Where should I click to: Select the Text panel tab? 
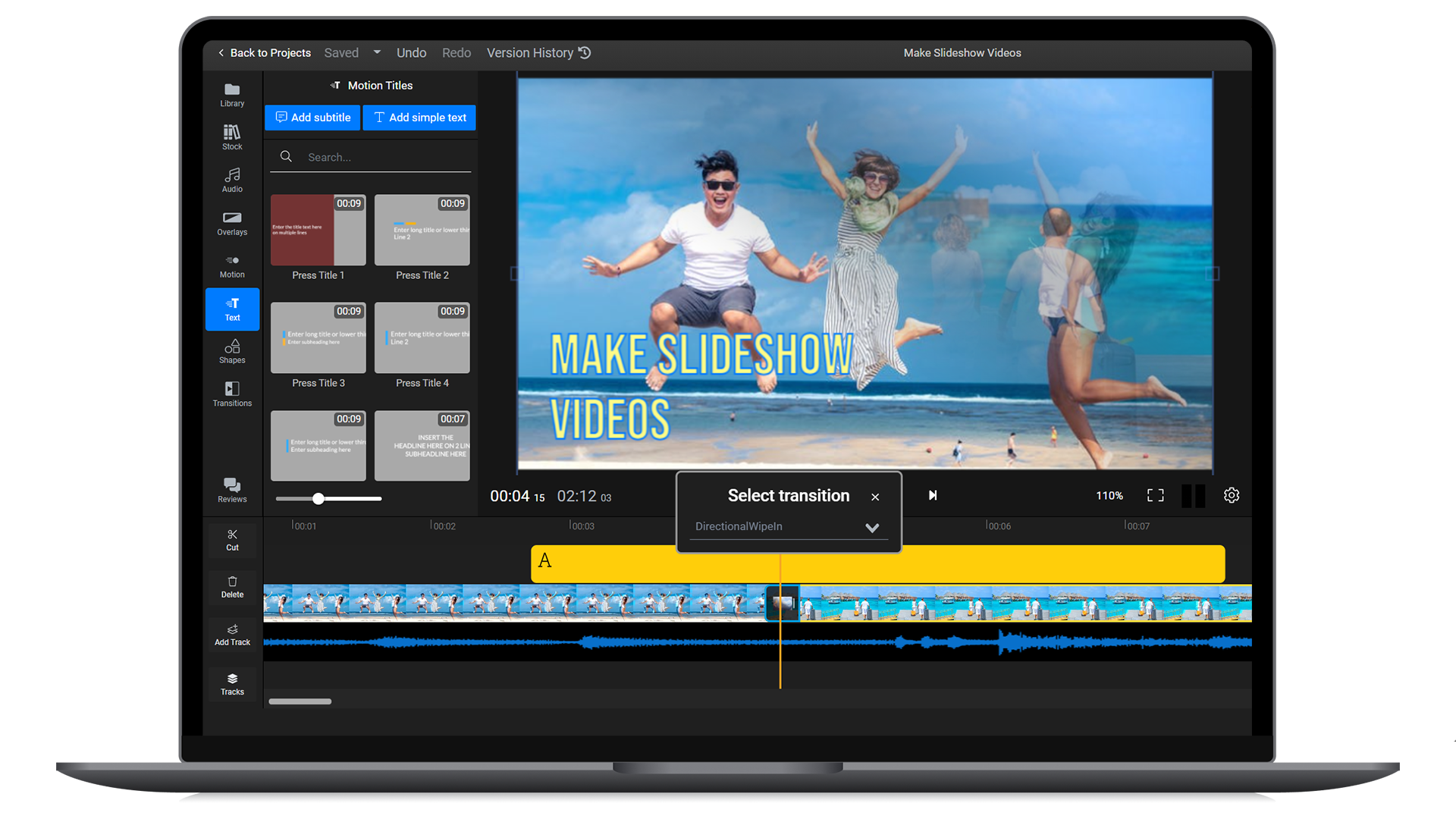(232, 309)
